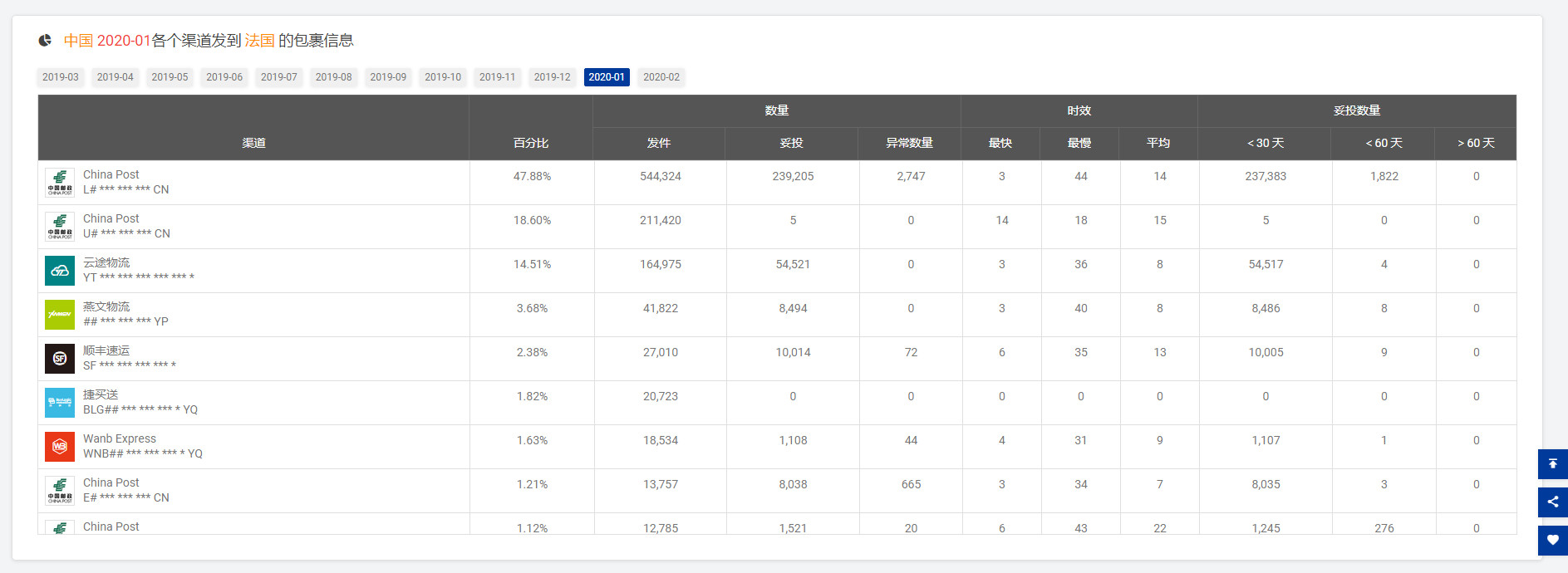Viewport: 1568px width, 573px height.
Task: Switch to the 2019-03 month tab
Action: tap(61, 77)
